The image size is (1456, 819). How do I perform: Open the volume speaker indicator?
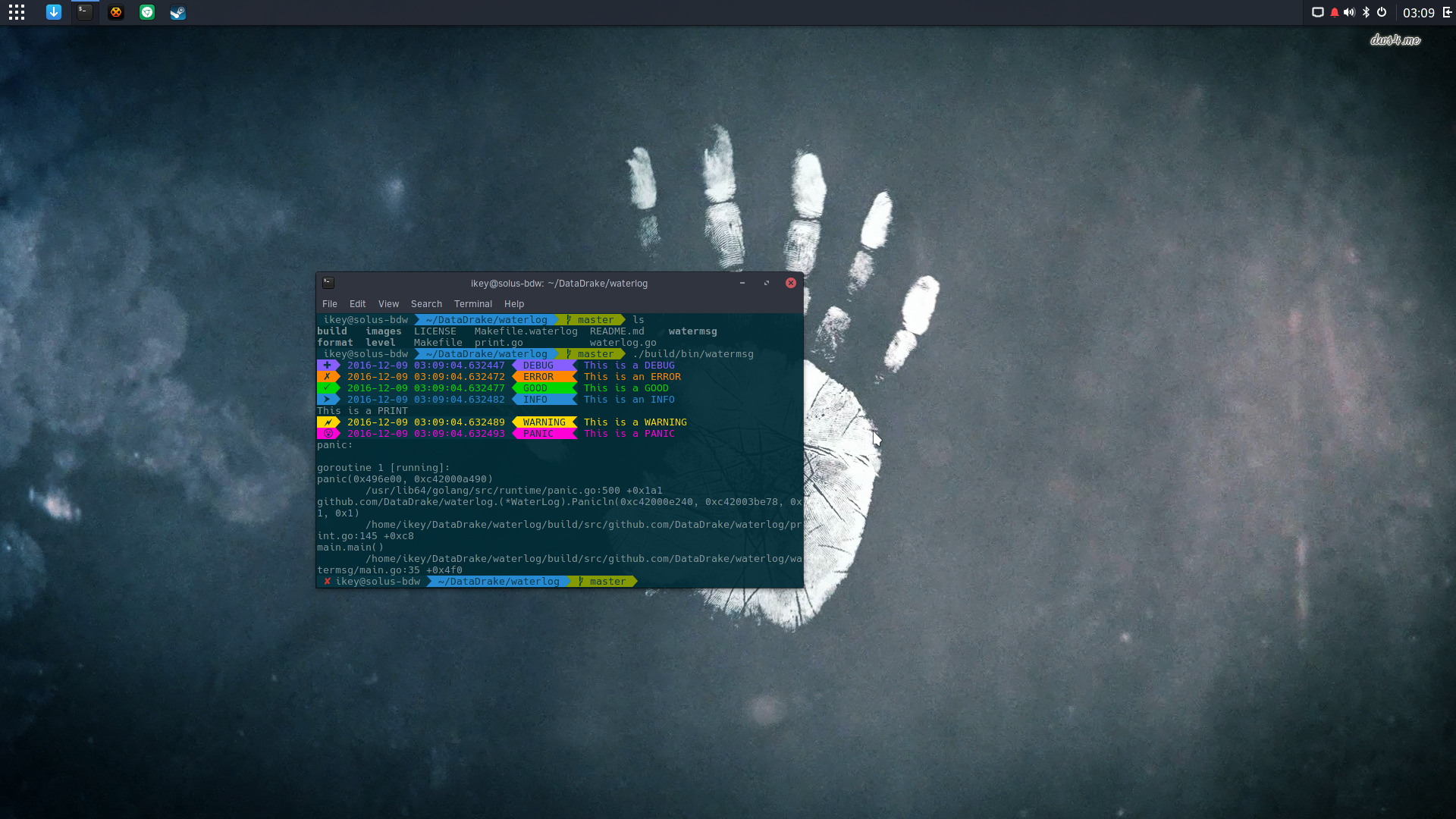pos(1350,12)
